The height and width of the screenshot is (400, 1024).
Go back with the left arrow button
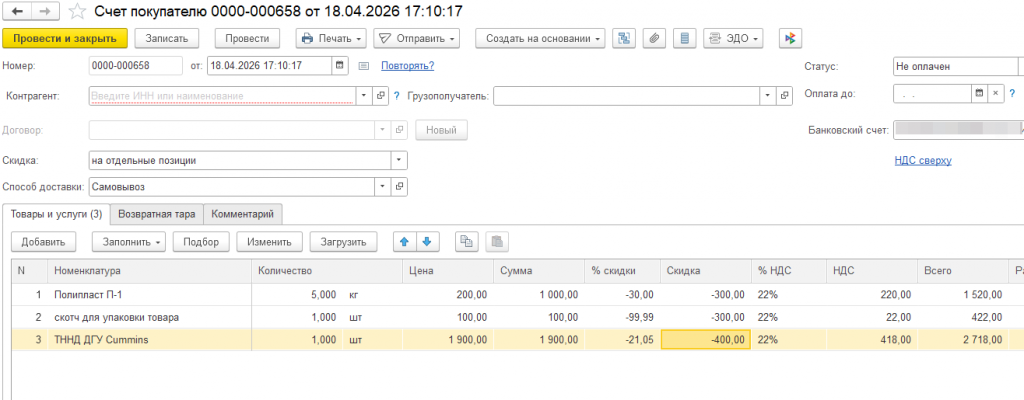(x=18, y=11)
